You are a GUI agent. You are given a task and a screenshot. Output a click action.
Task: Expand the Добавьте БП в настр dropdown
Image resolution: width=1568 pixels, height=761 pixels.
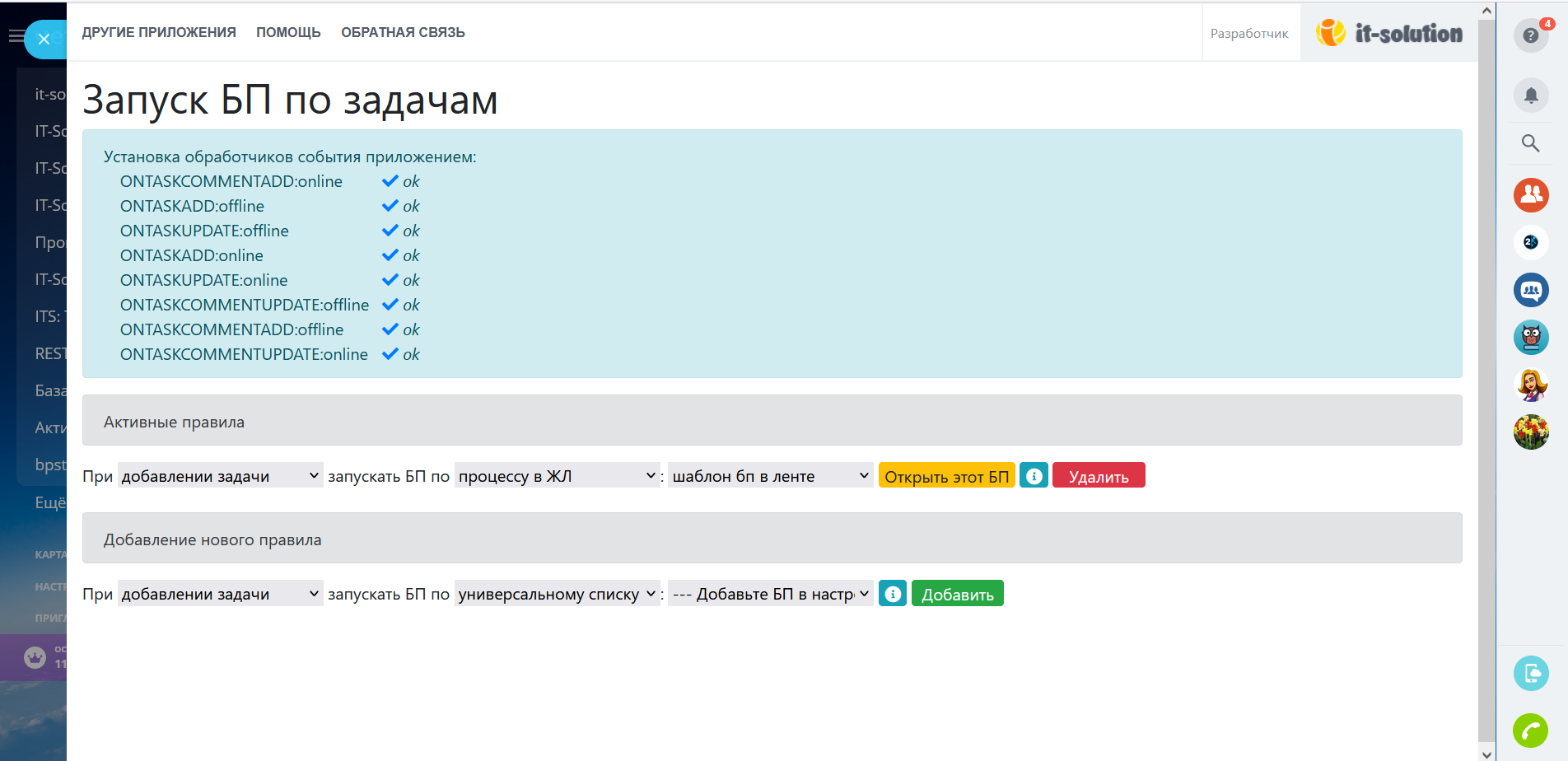click(x=771, y=594)
